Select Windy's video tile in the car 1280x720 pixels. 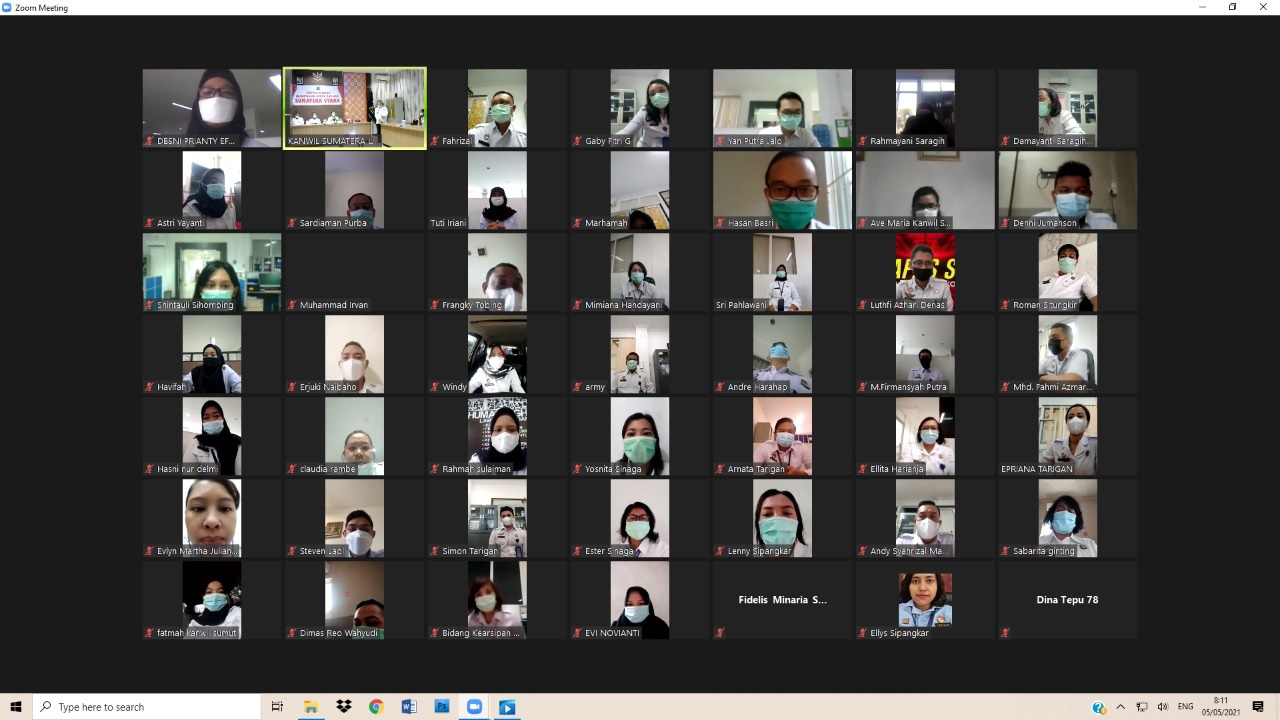pos(497,354)
